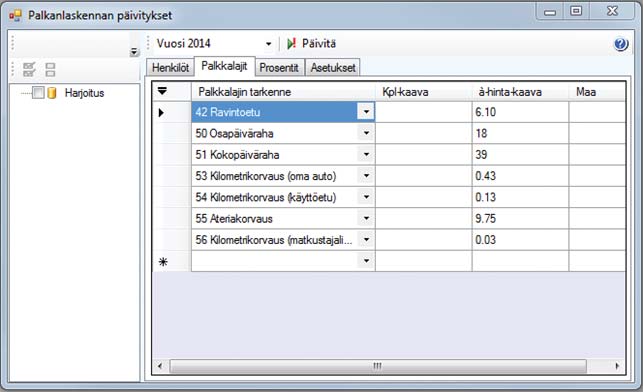This screenshot has width=643, height=392.
Task: Open the Vuosi 2014 year dropdown
Action: coord(268,44)
